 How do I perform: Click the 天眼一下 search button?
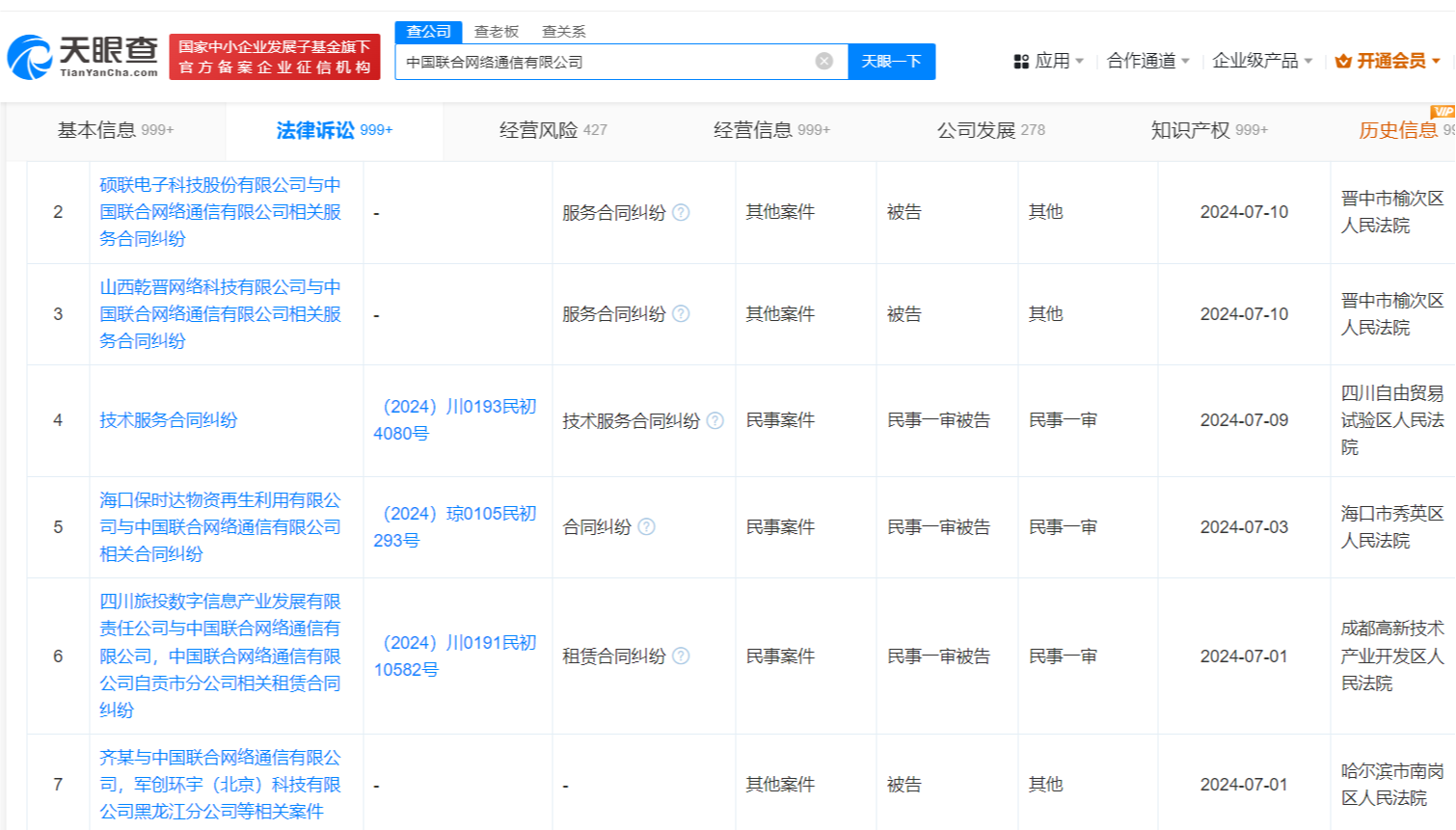[891, 62]
